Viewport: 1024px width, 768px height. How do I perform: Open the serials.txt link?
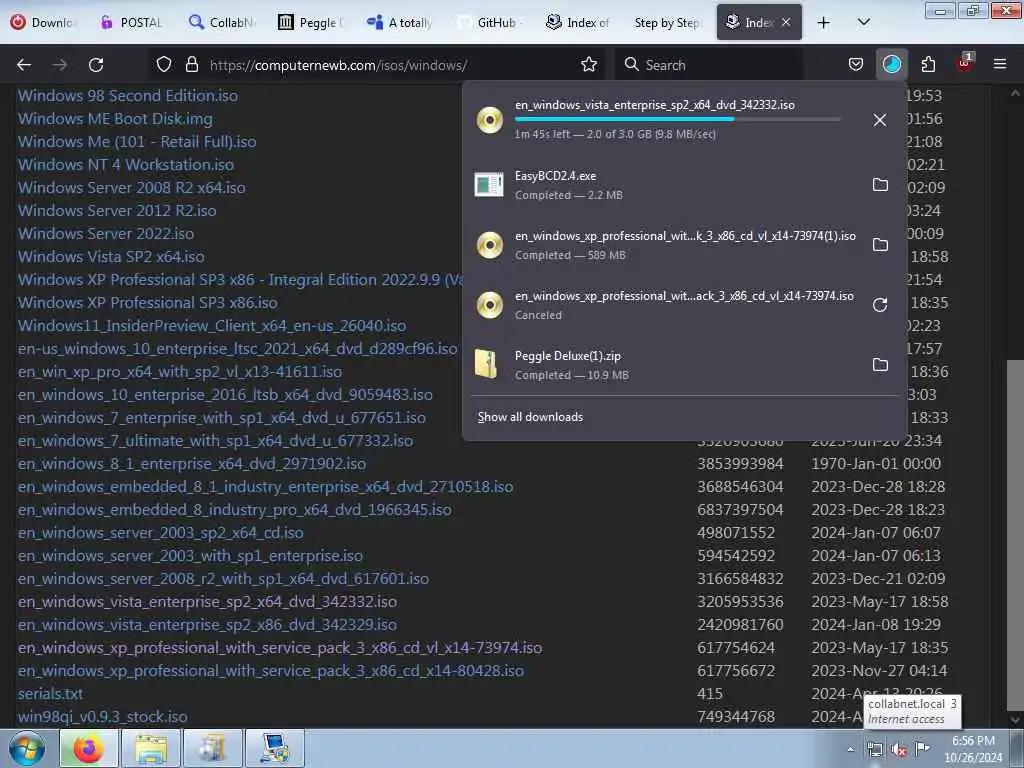point(50,694)
